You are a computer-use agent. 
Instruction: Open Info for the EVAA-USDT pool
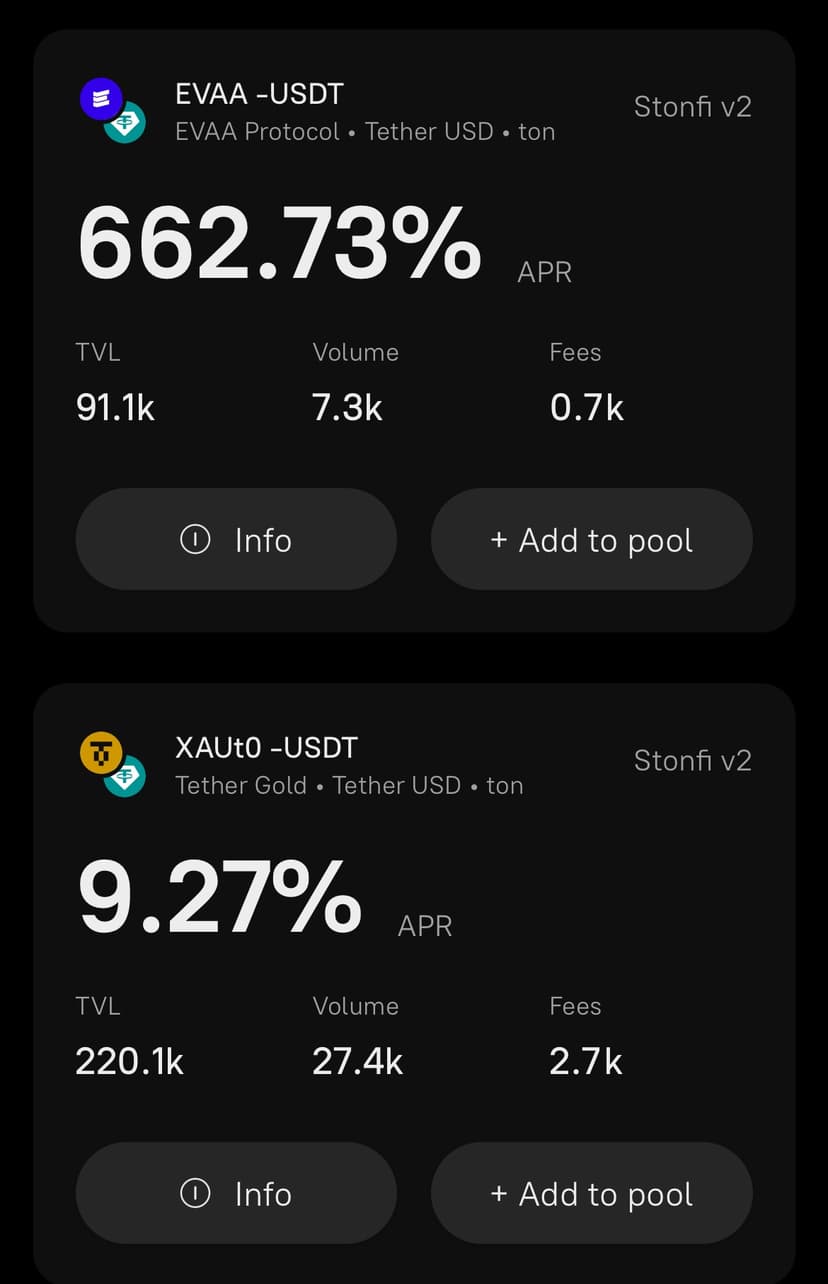click(x=236, y=540)
